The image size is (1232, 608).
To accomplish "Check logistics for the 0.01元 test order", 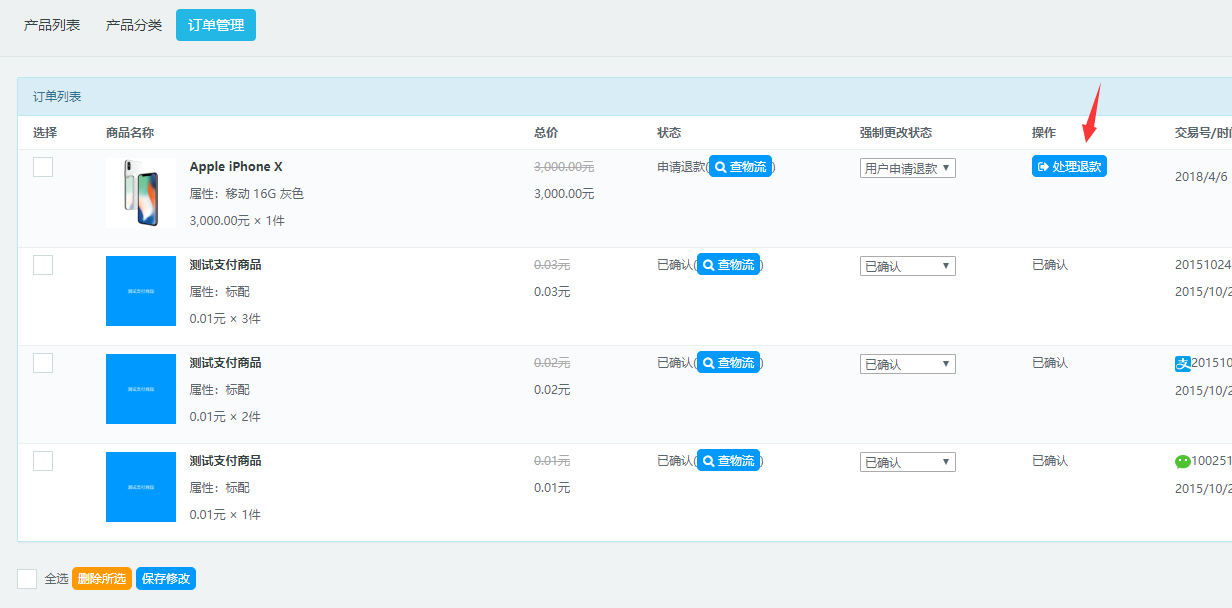I will (x=728, y=461).
